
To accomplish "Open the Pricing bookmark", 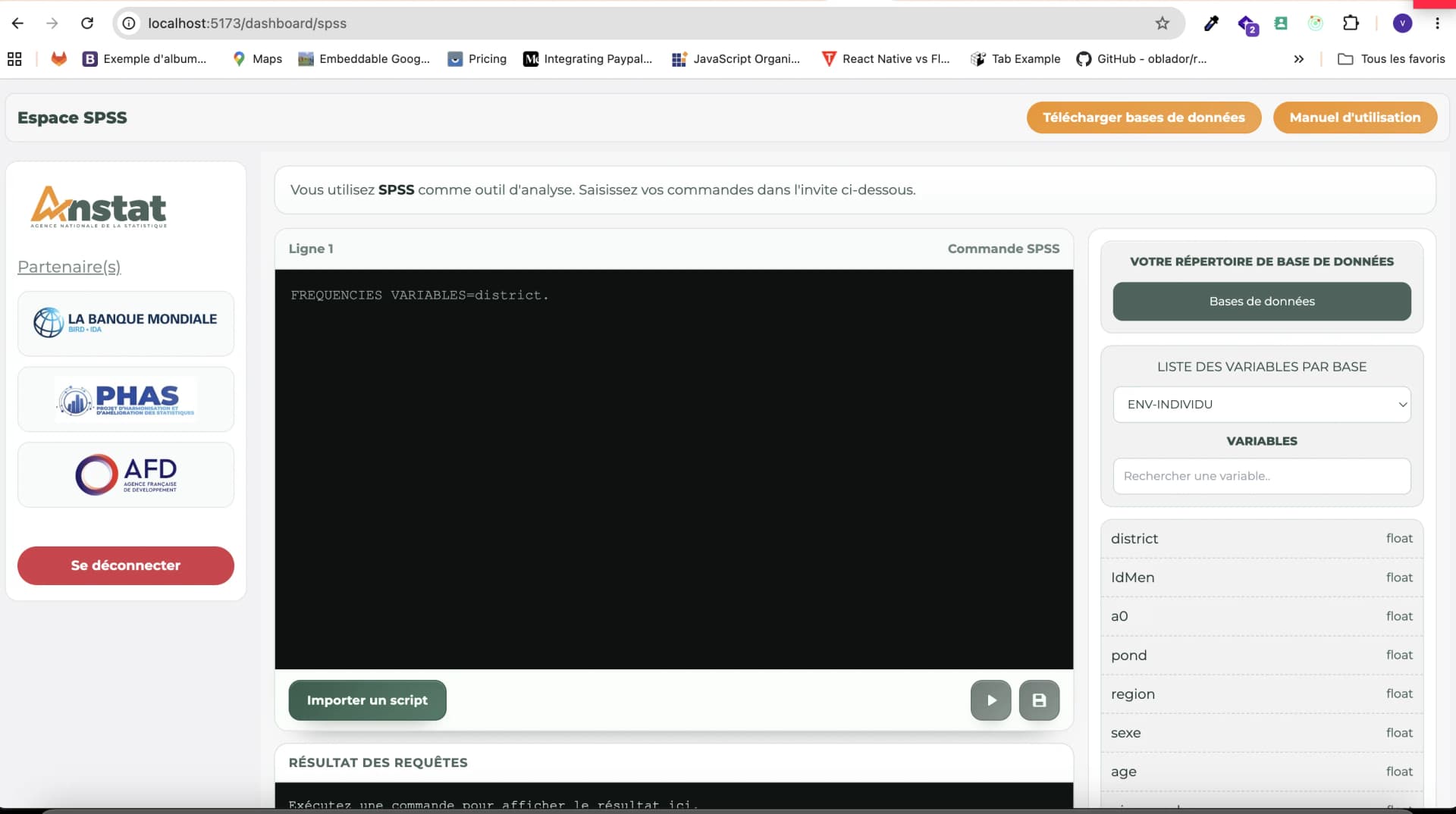I will pos(477,59).
